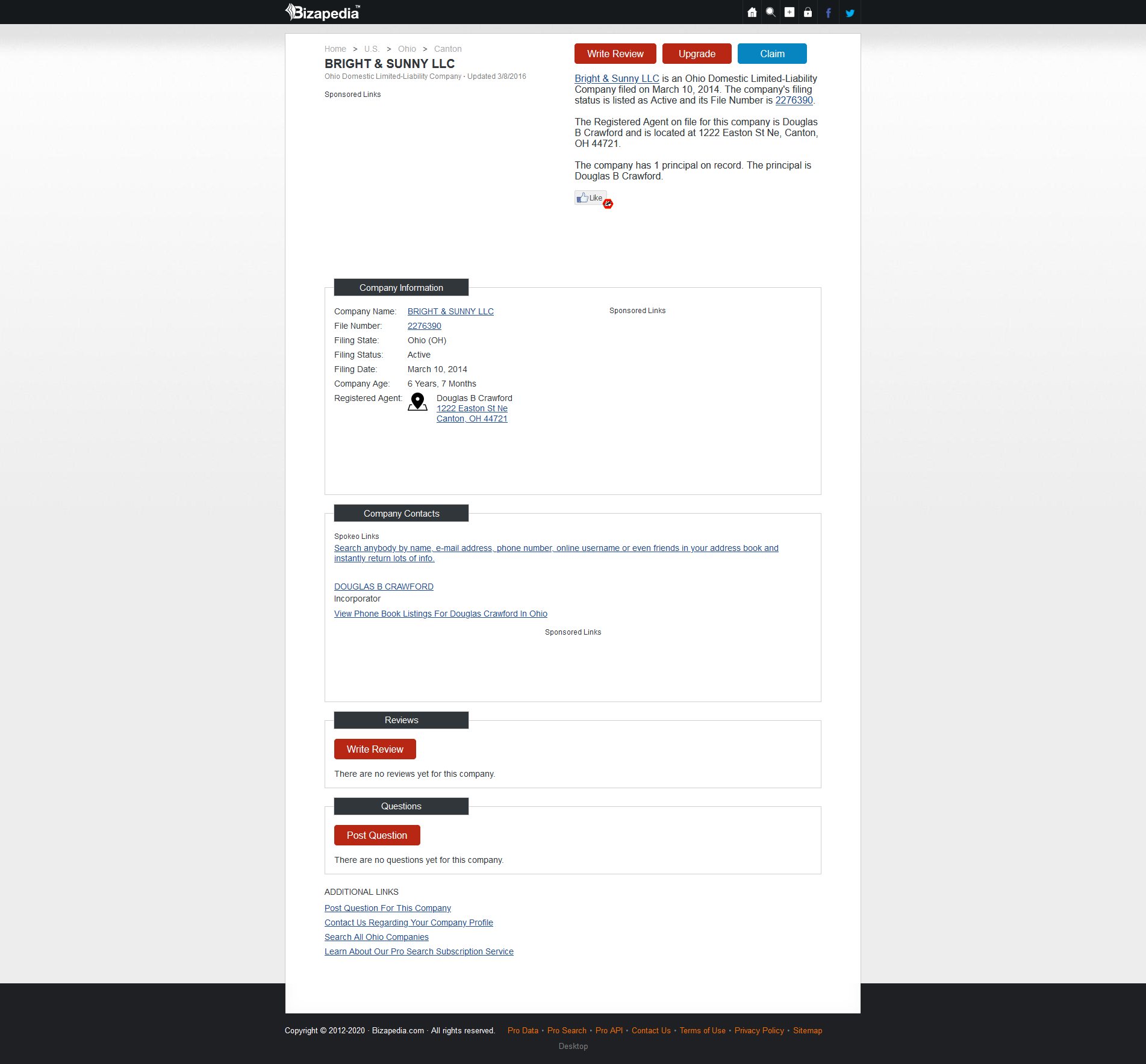Click the thumbs-up Like button
The image size is (1146, 1064).
pos(590,198)
